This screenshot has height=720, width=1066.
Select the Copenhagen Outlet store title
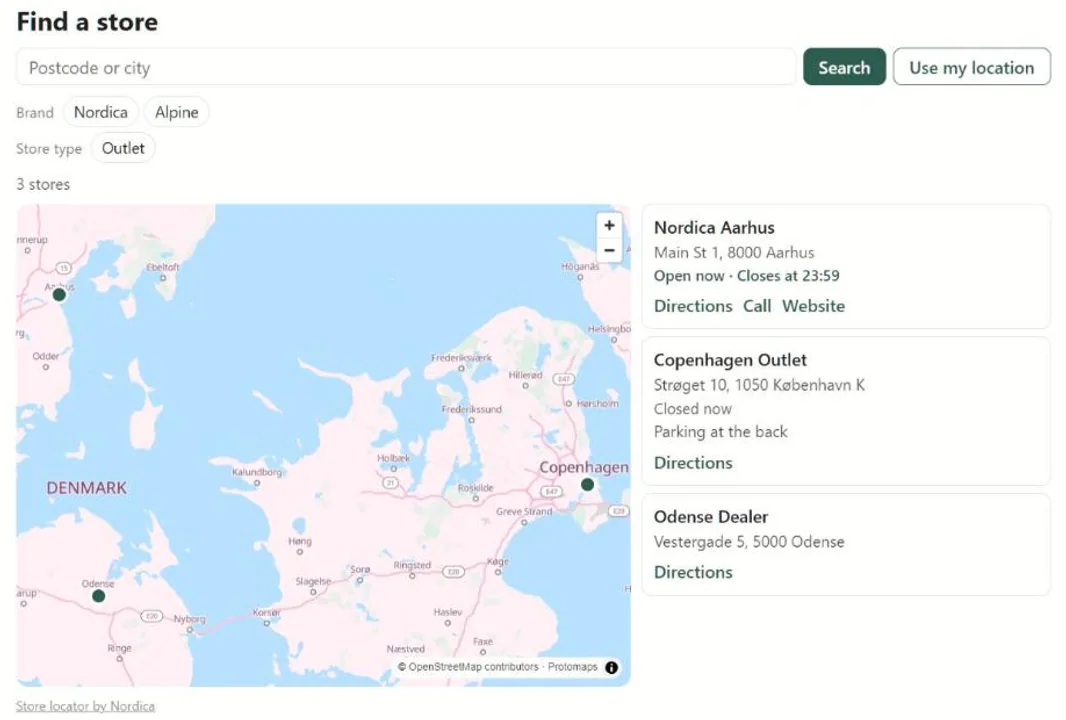tap(730, 360)
